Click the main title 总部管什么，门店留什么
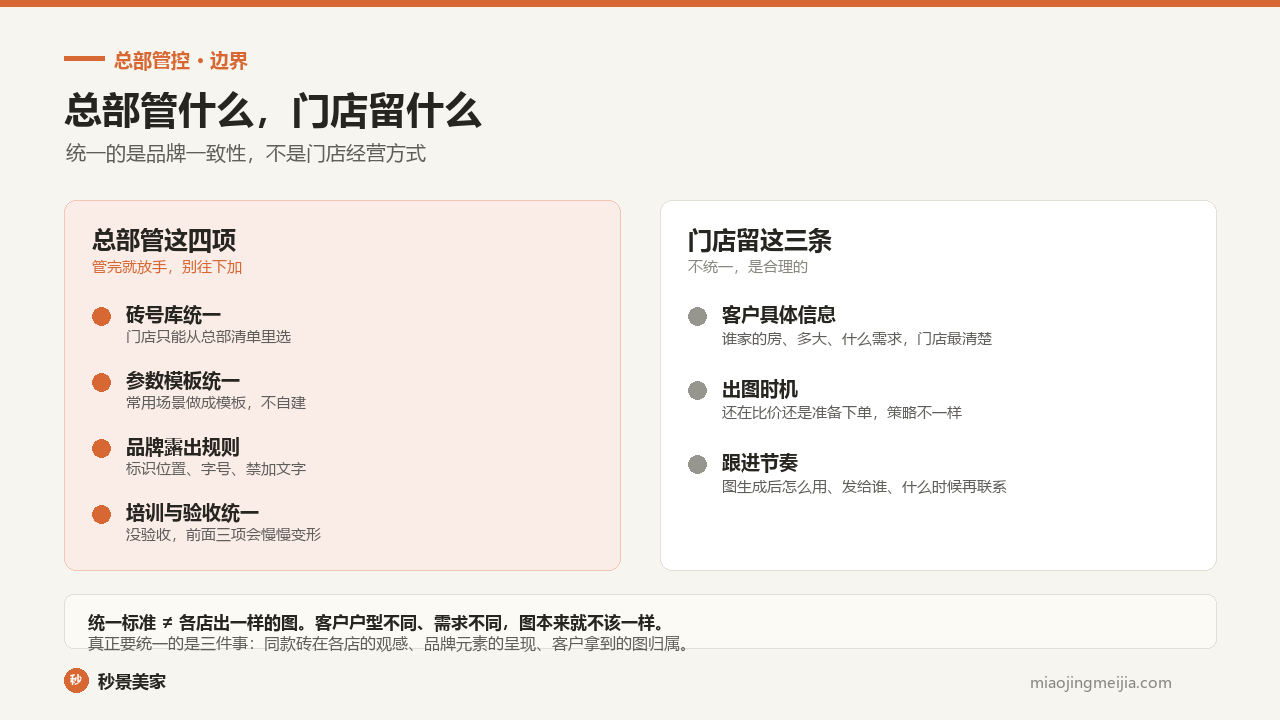Screen dimensions: 1280x720 [273, 111]
